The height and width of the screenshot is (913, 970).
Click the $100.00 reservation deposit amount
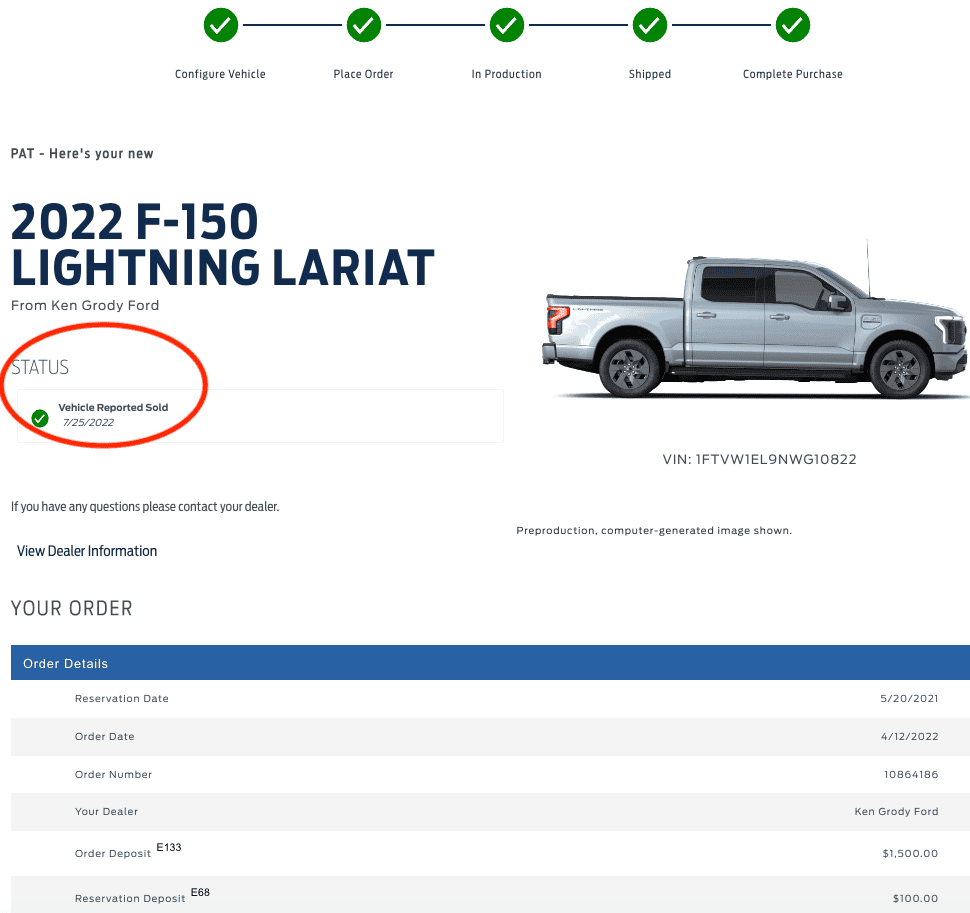click(915, 899)
